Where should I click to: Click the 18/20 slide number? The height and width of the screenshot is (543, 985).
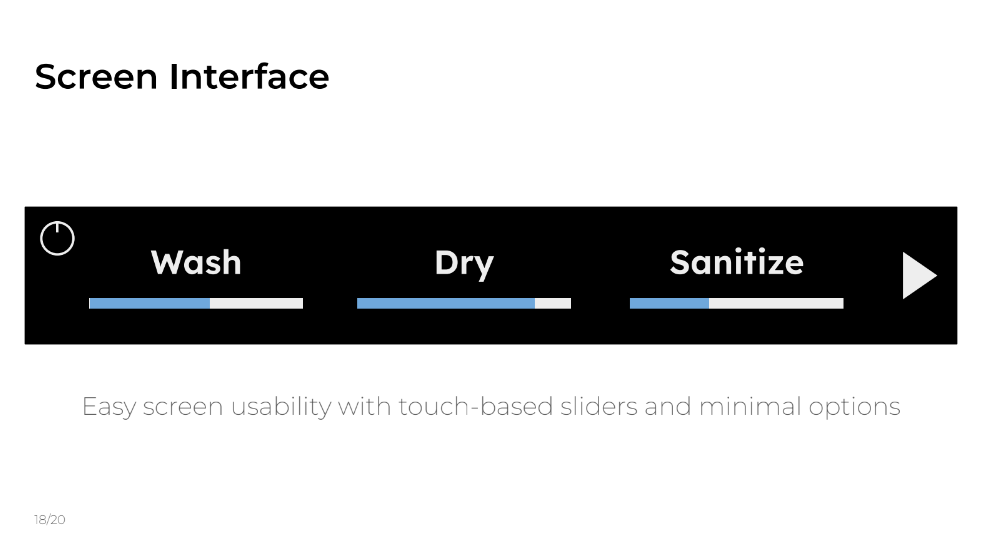click(49, 520)
